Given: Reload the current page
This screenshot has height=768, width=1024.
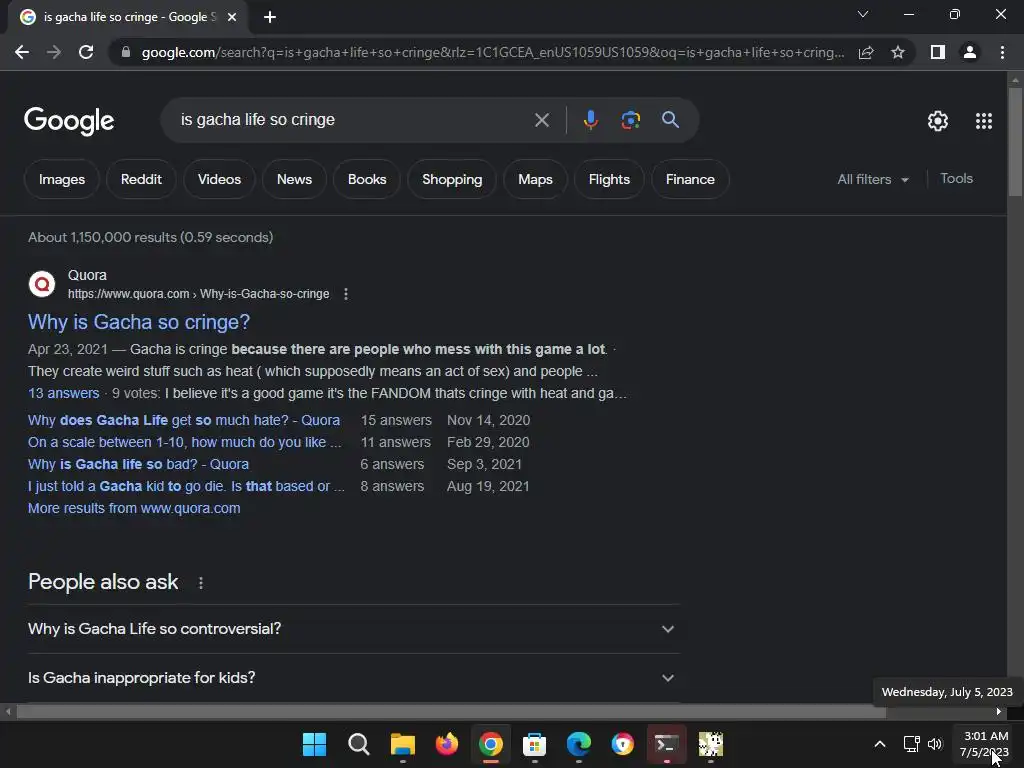Looking at the screenshot, I should click(86, 52).
